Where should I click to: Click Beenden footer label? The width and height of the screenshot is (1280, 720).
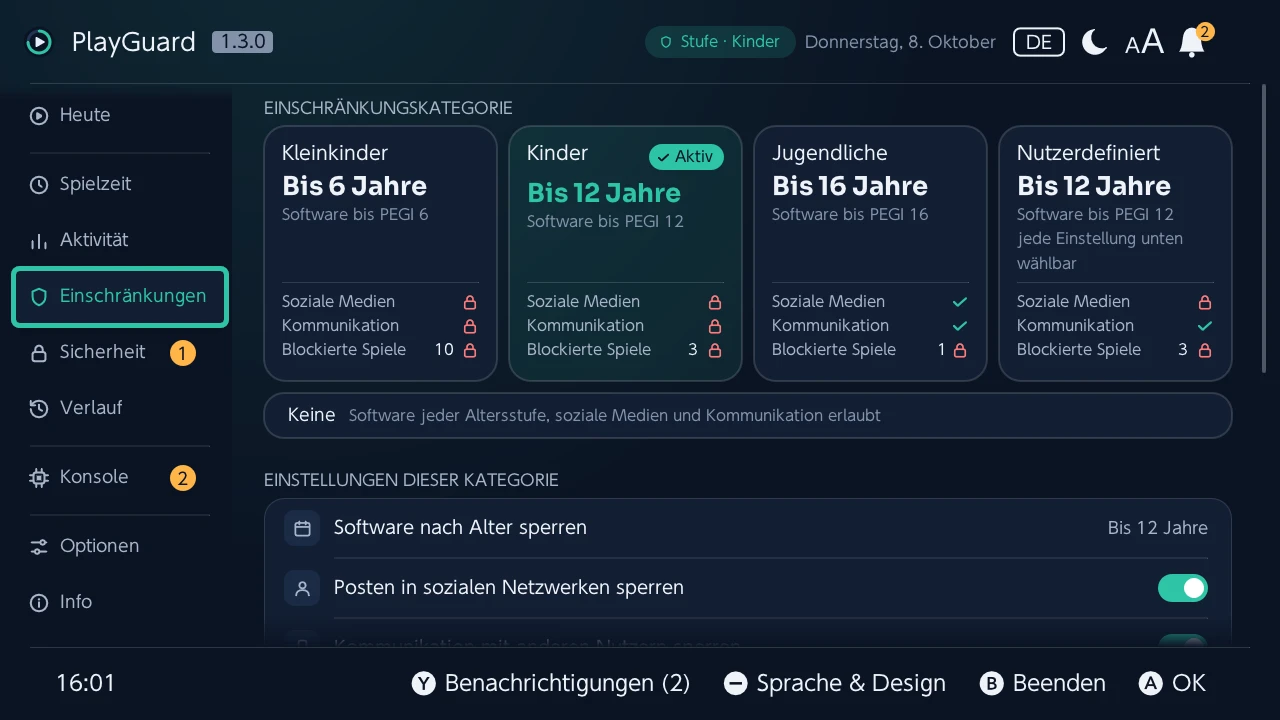(x=1059, y=683)
